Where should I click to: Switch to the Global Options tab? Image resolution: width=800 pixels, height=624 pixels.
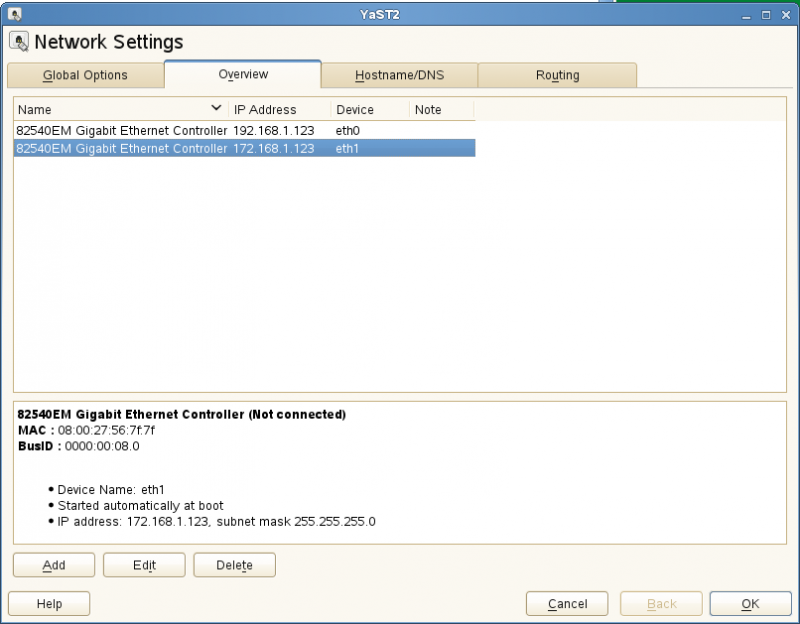pos(88,74)
